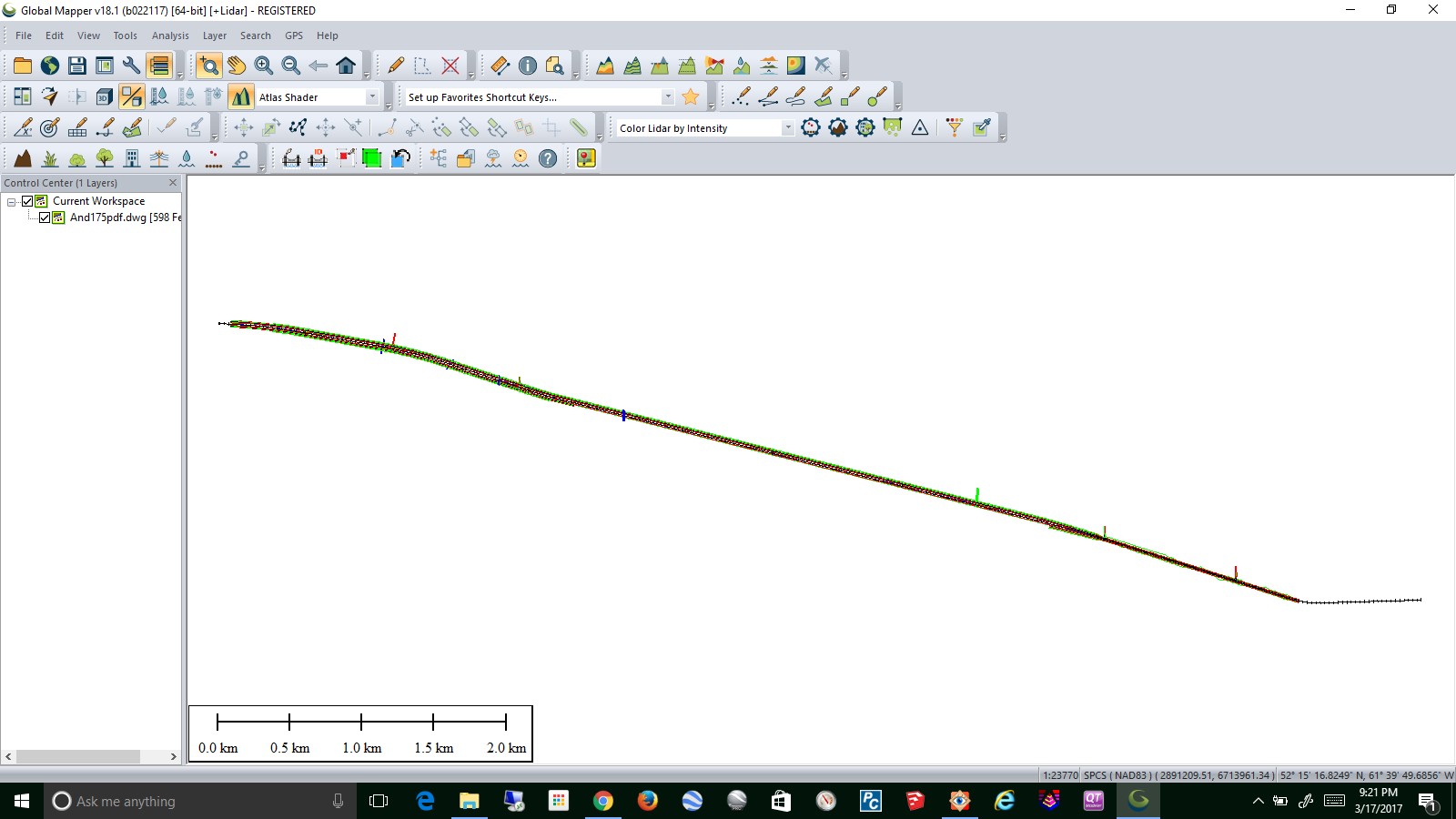Viewport: 1456px width, 819px height.
Task: Open the Edit menu
Action: coord(55,35)
